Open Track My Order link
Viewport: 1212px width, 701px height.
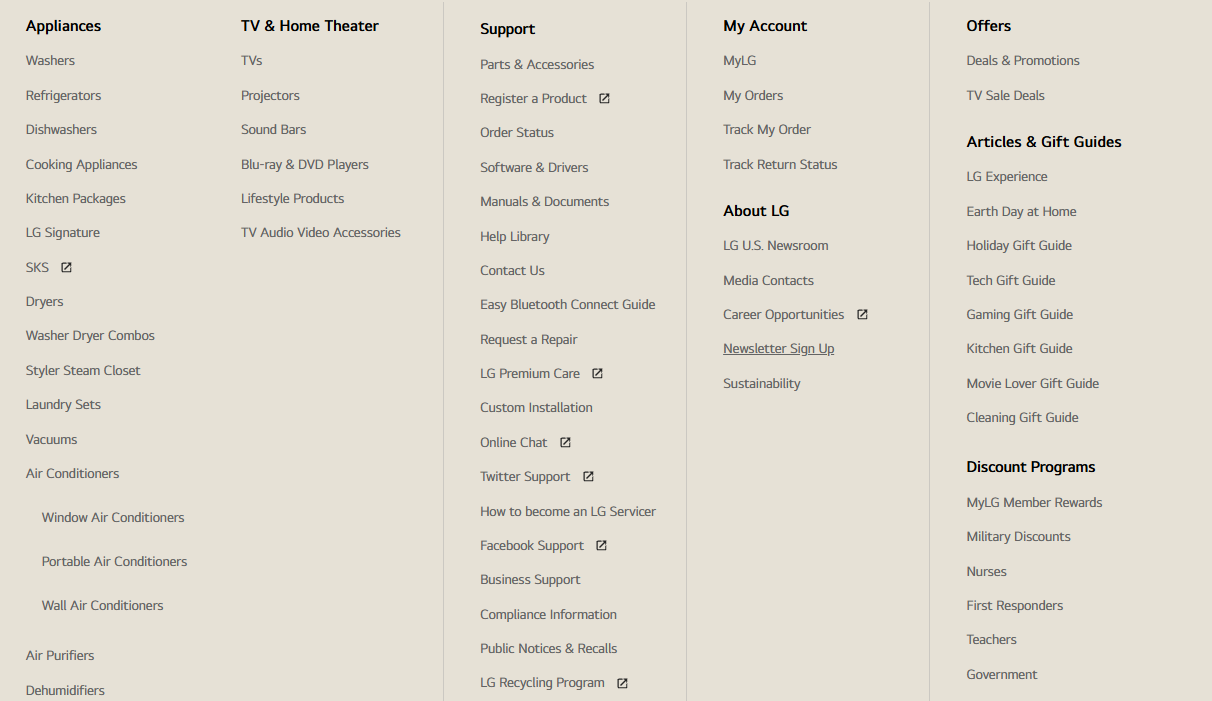(767, 130)
